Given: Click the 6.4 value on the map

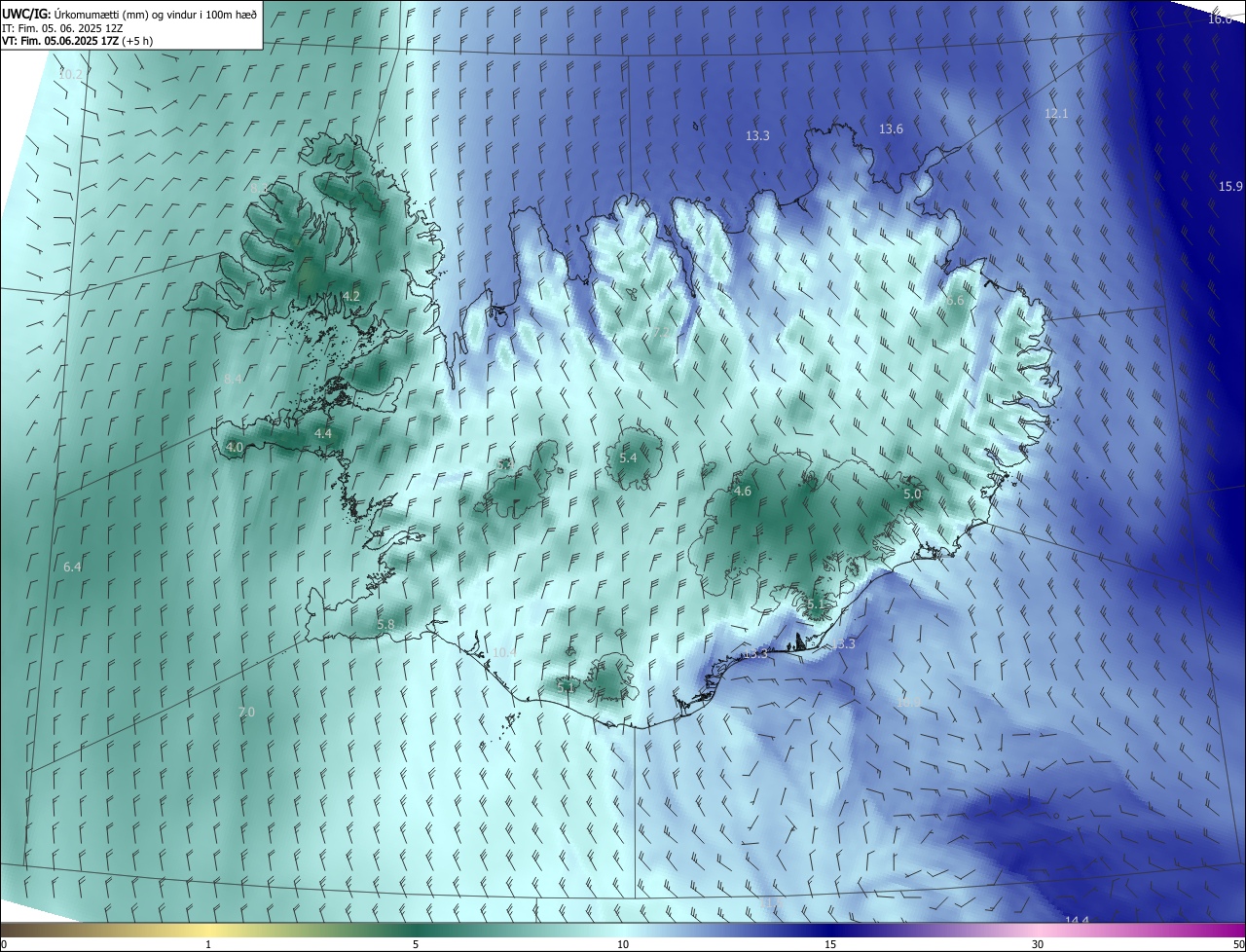Looking at the screenshot, I should coord(72,567).
